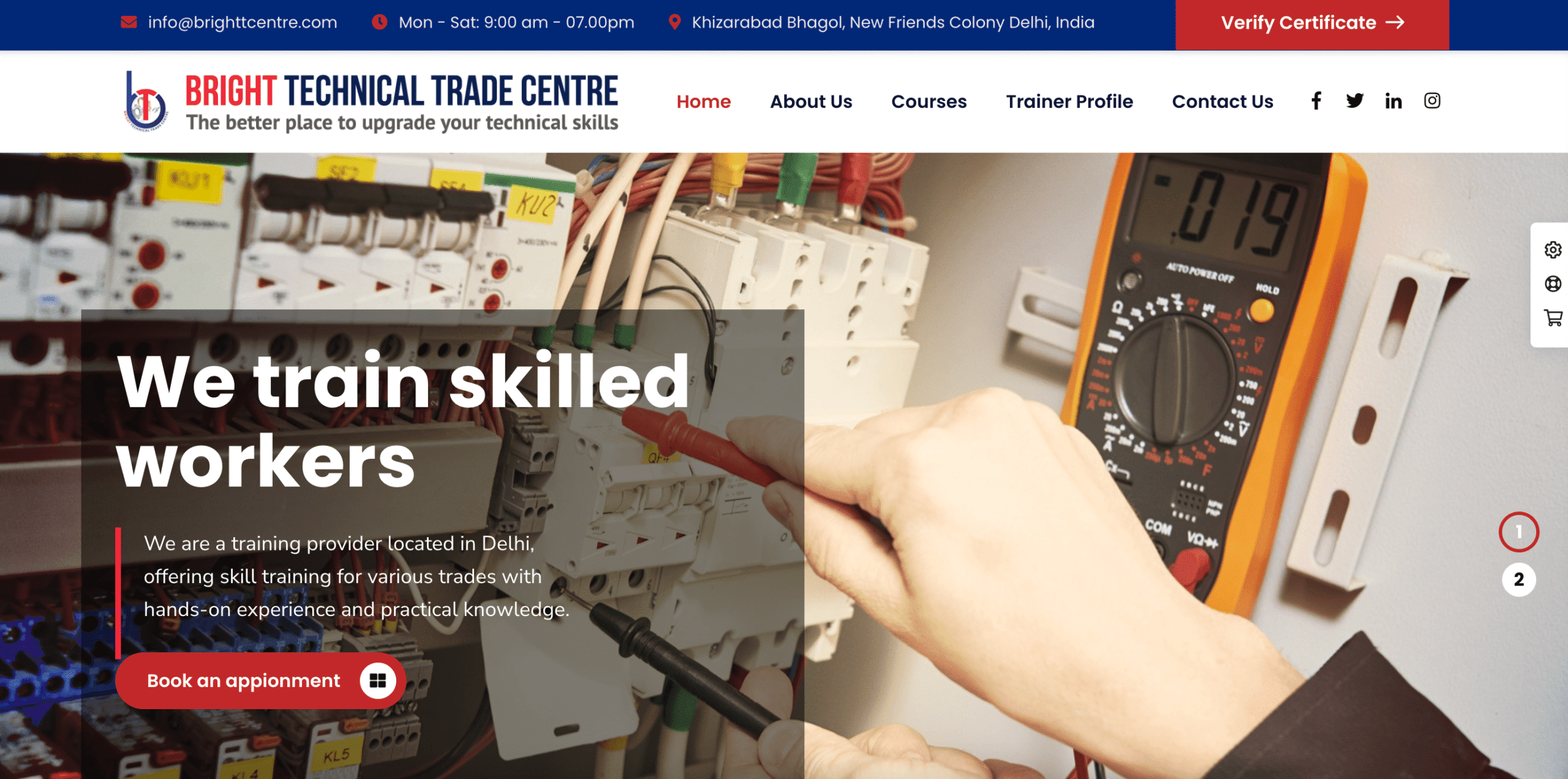Click the envelope email icon

pos(129,23)
